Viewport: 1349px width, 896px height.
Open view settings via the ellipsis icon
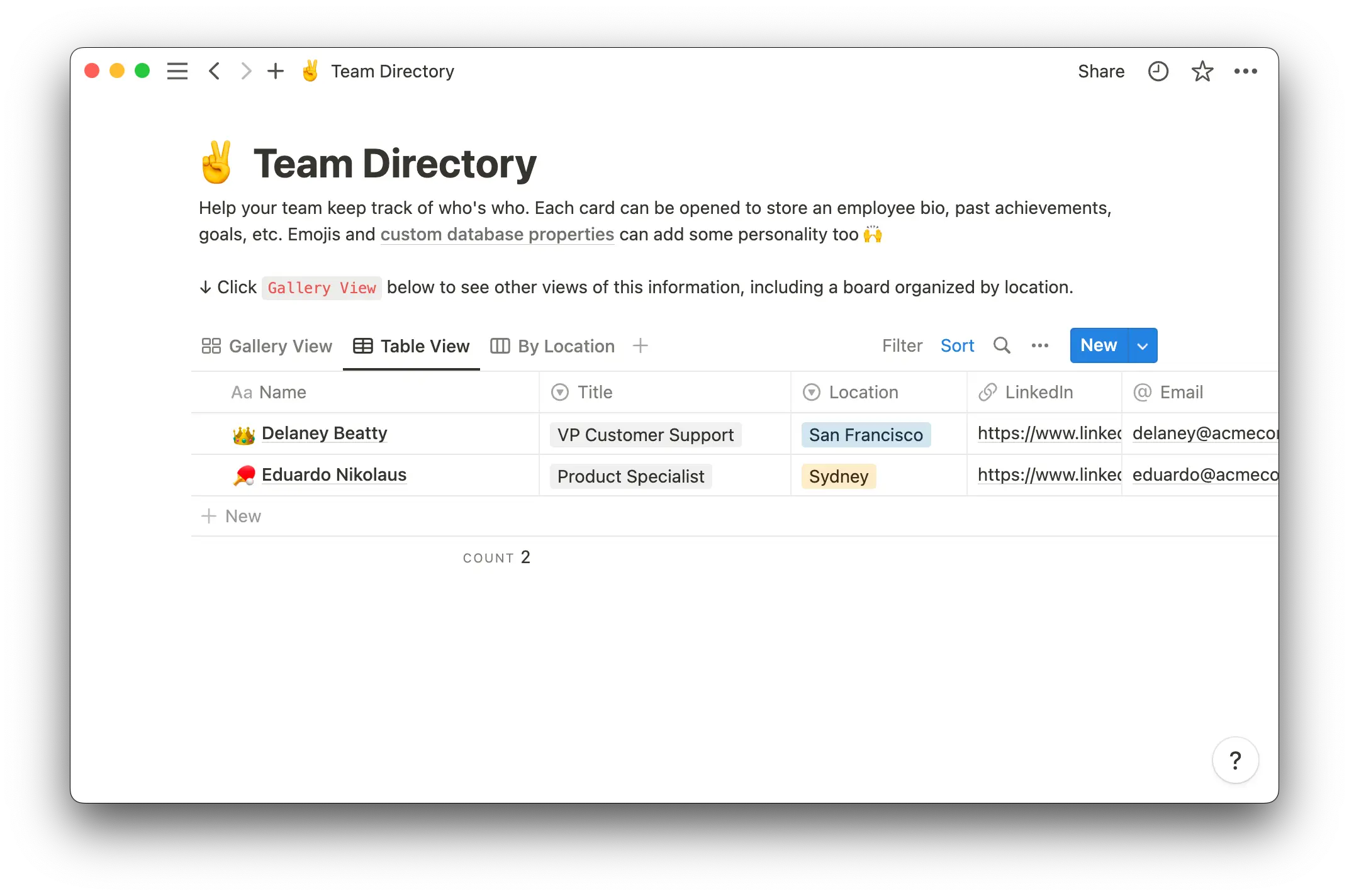pos(1039,345)
